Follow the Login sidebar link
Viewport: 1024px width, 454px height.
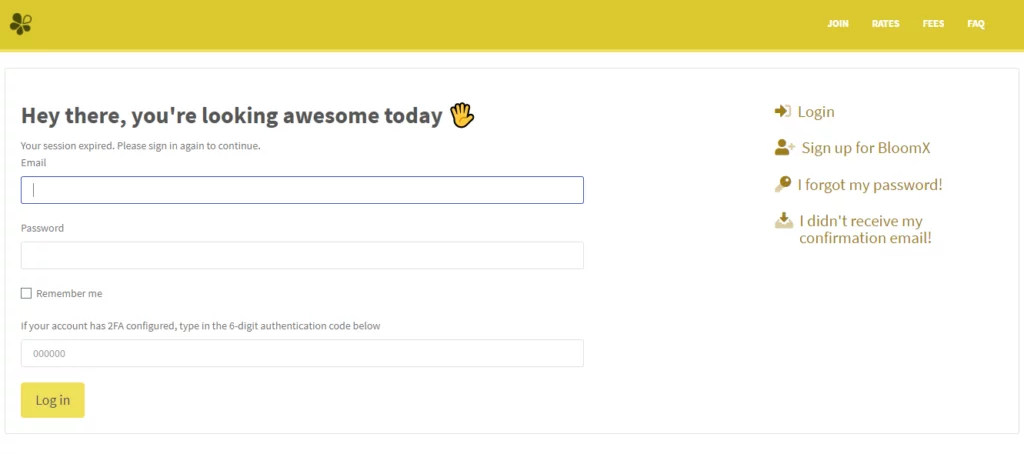816,112
